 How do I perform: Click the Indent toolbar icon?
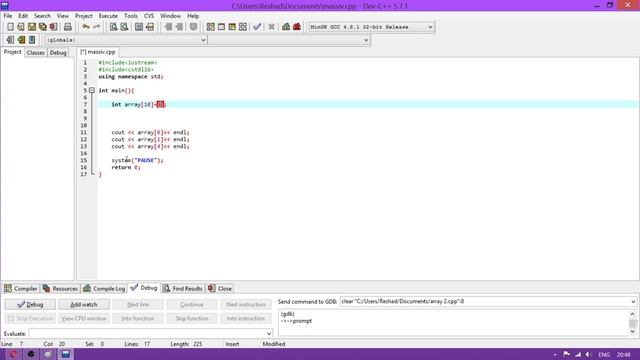click(168, 27)
